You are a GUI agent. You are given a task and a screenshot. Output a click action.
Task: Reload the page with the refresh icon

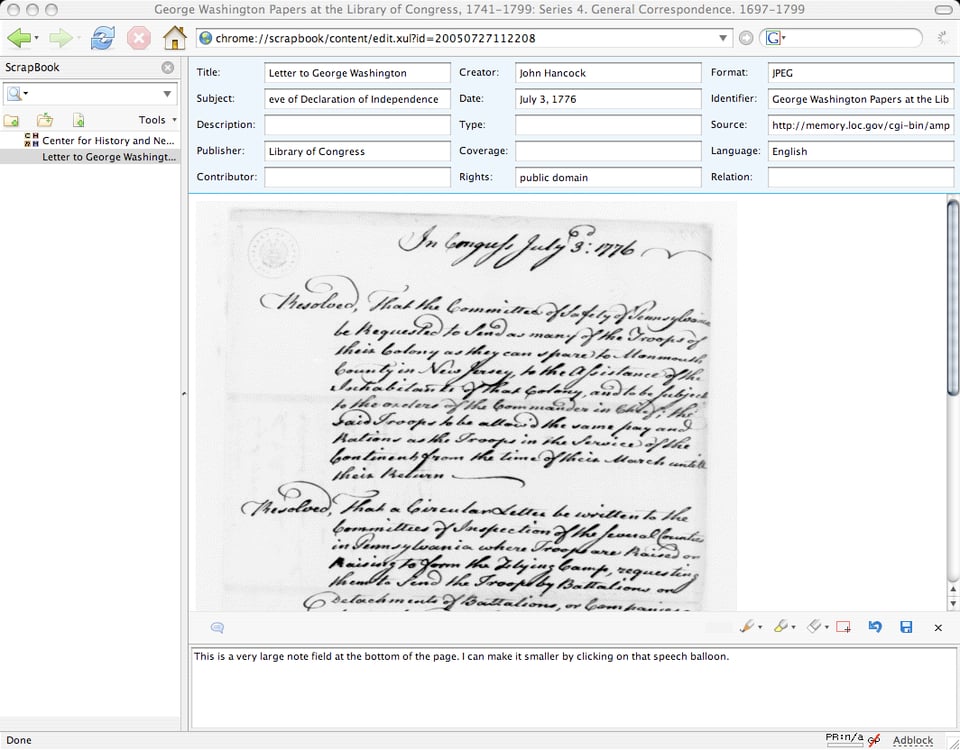[x=102, y=39]
